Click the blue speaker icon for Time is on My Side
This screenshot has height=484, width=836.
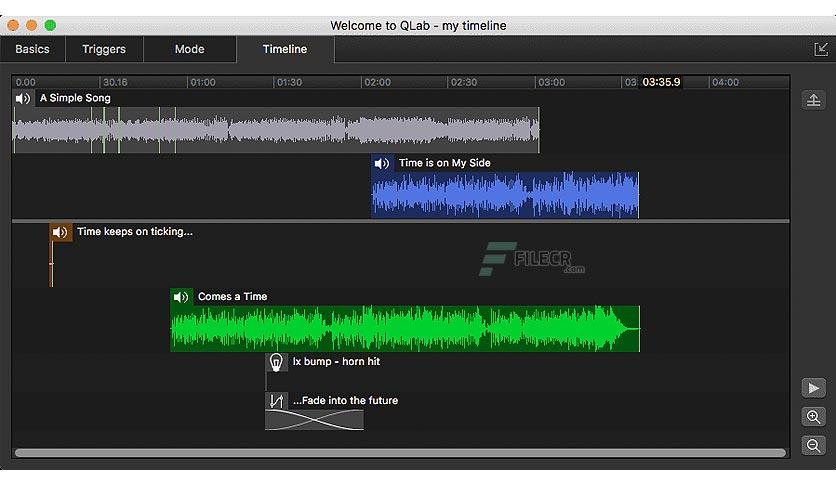tap(382, 163)
